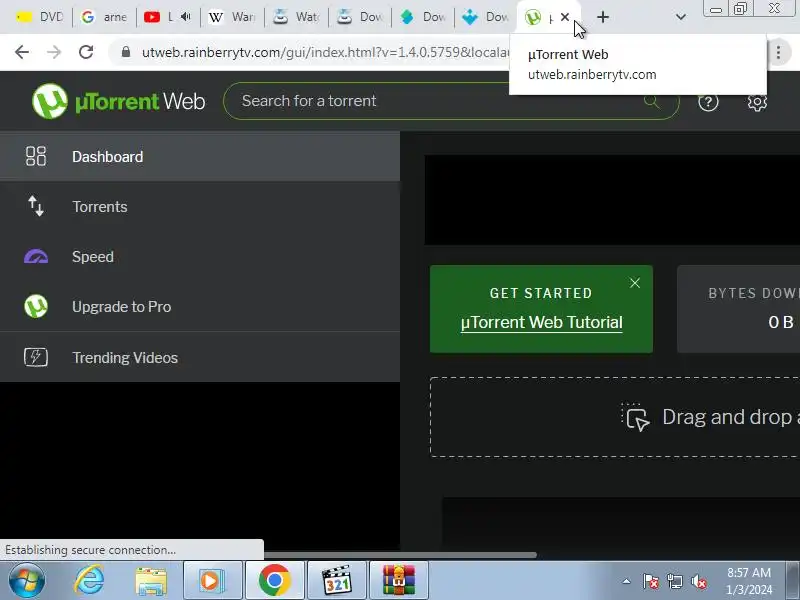Reload the current page
This screenshot has width=800, height=600.
point(86,52)
